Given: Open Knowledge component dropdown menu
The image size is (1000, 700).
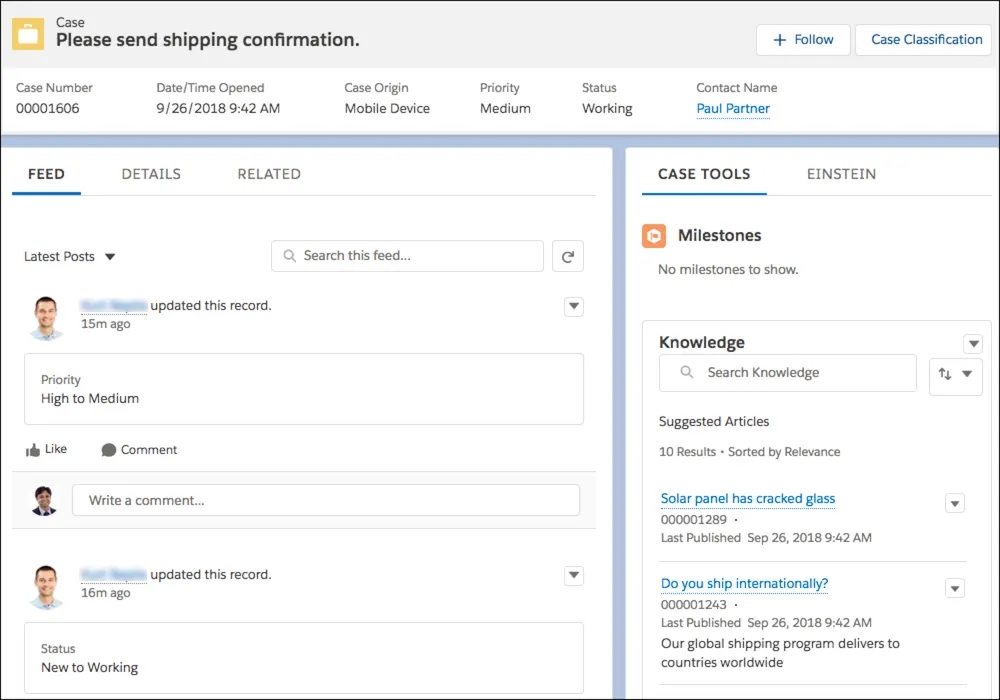Looking at the screenshot, I should pos(973,344).
